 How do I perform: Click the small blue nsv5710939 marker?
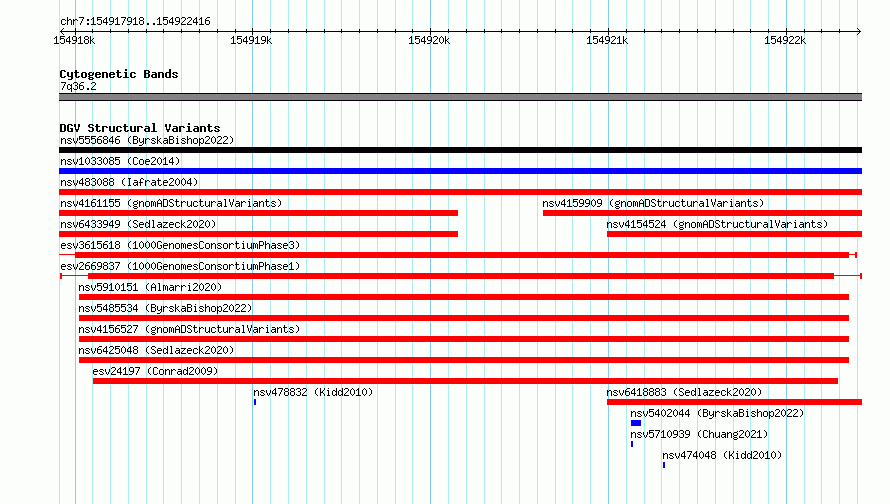pos(632,444)
